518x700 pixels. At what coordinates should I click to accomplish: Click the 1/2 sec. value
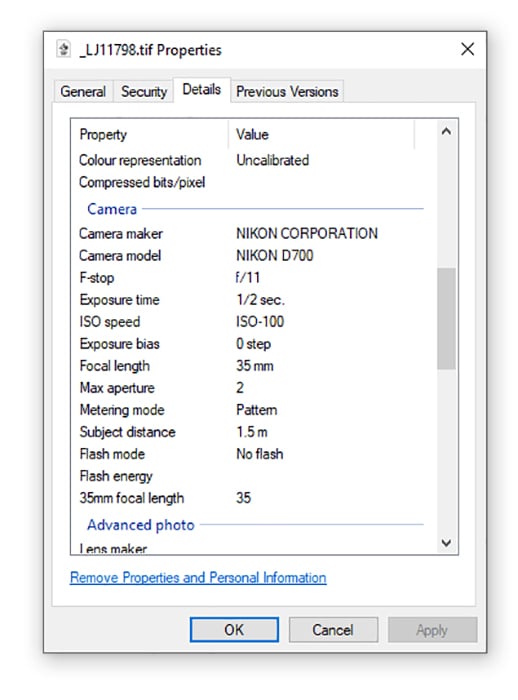(x=260, y=300)
